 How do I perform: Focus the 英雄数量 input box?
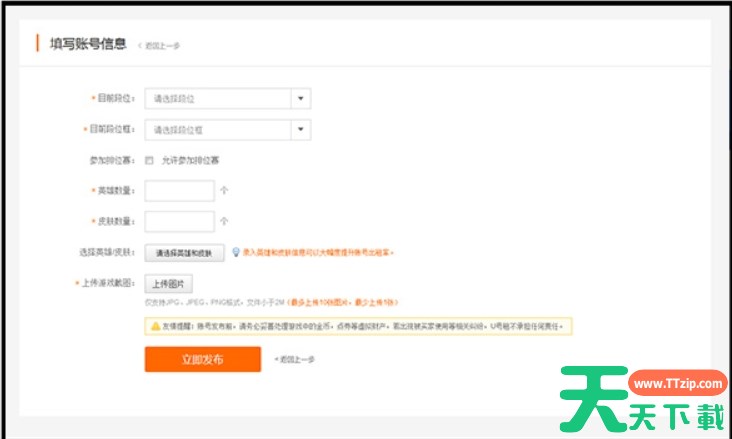pyautogui.click(x=179, y=191)
